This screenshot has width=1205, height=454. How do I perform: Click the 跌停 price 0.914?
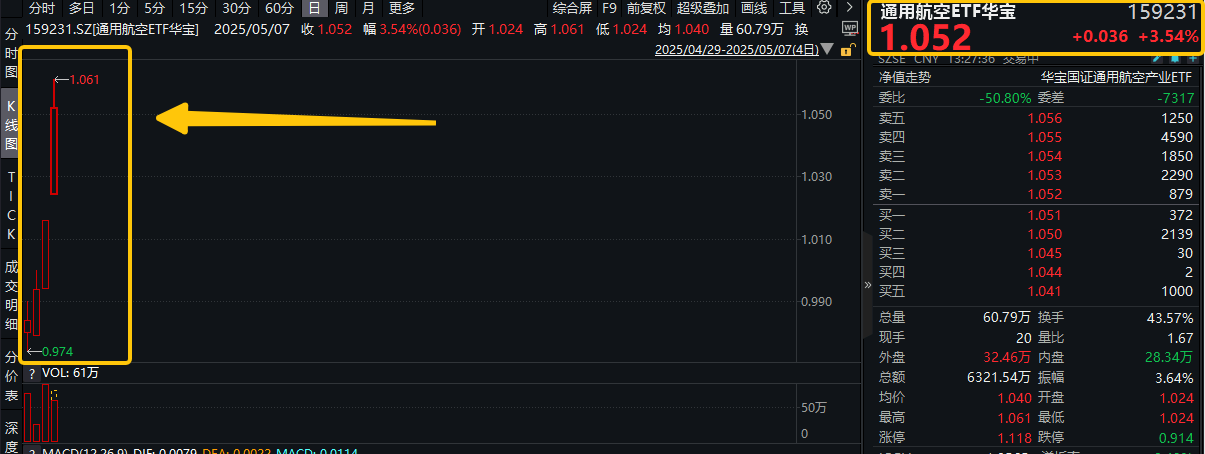click(1176, 438)
